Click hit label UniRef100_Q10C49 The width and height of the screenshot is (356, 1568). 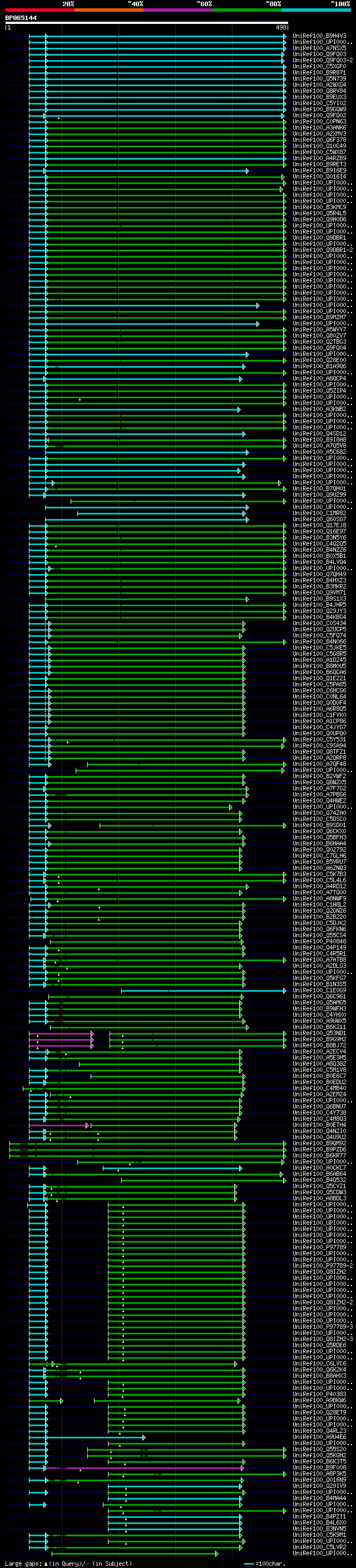click(319, 146)
